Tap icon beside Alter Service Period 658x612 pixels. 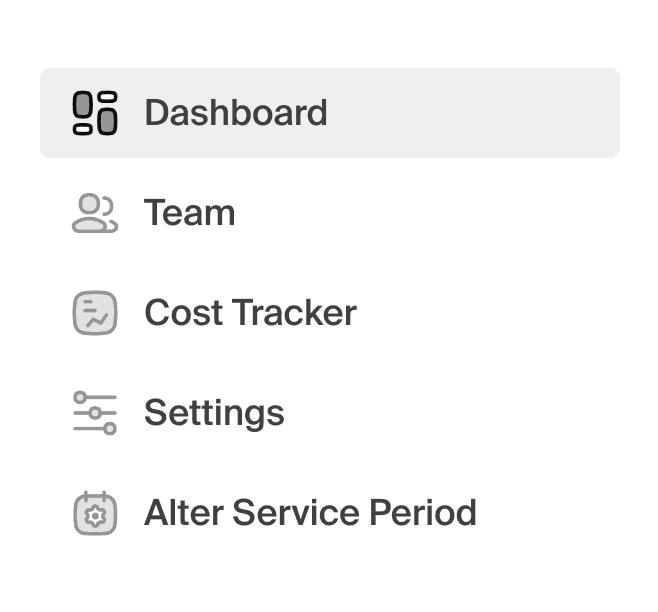point(95,513)
